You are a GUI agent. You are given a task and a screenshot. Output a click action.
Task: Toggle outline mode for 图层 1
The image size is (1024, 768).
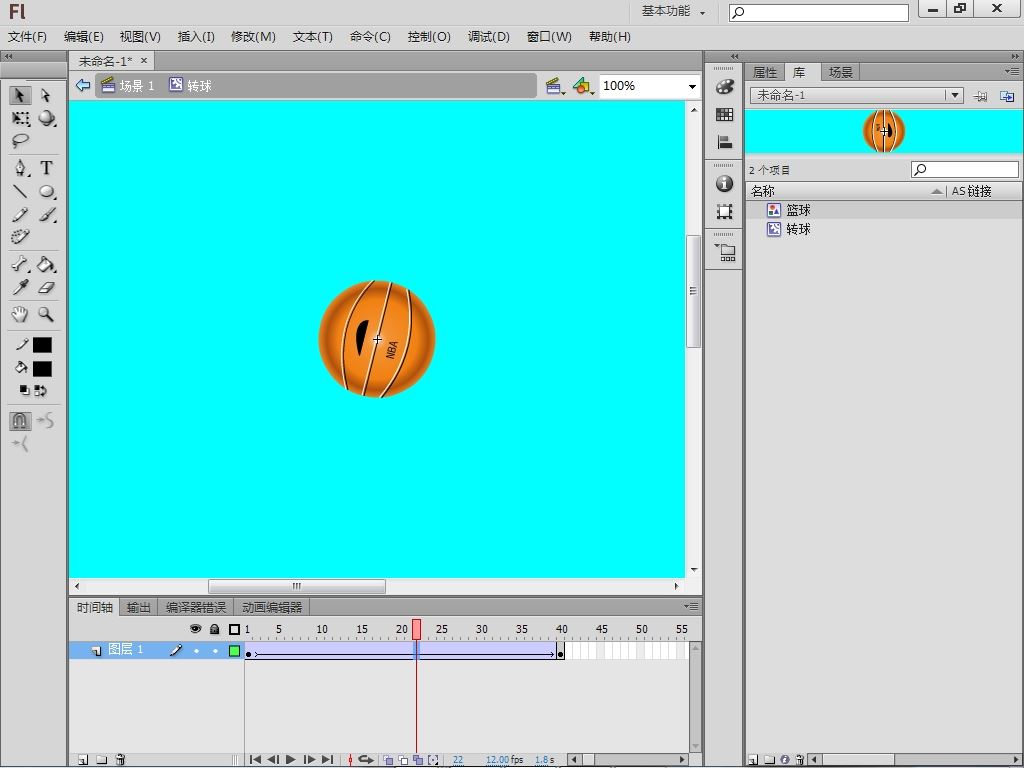coord(235,651)
